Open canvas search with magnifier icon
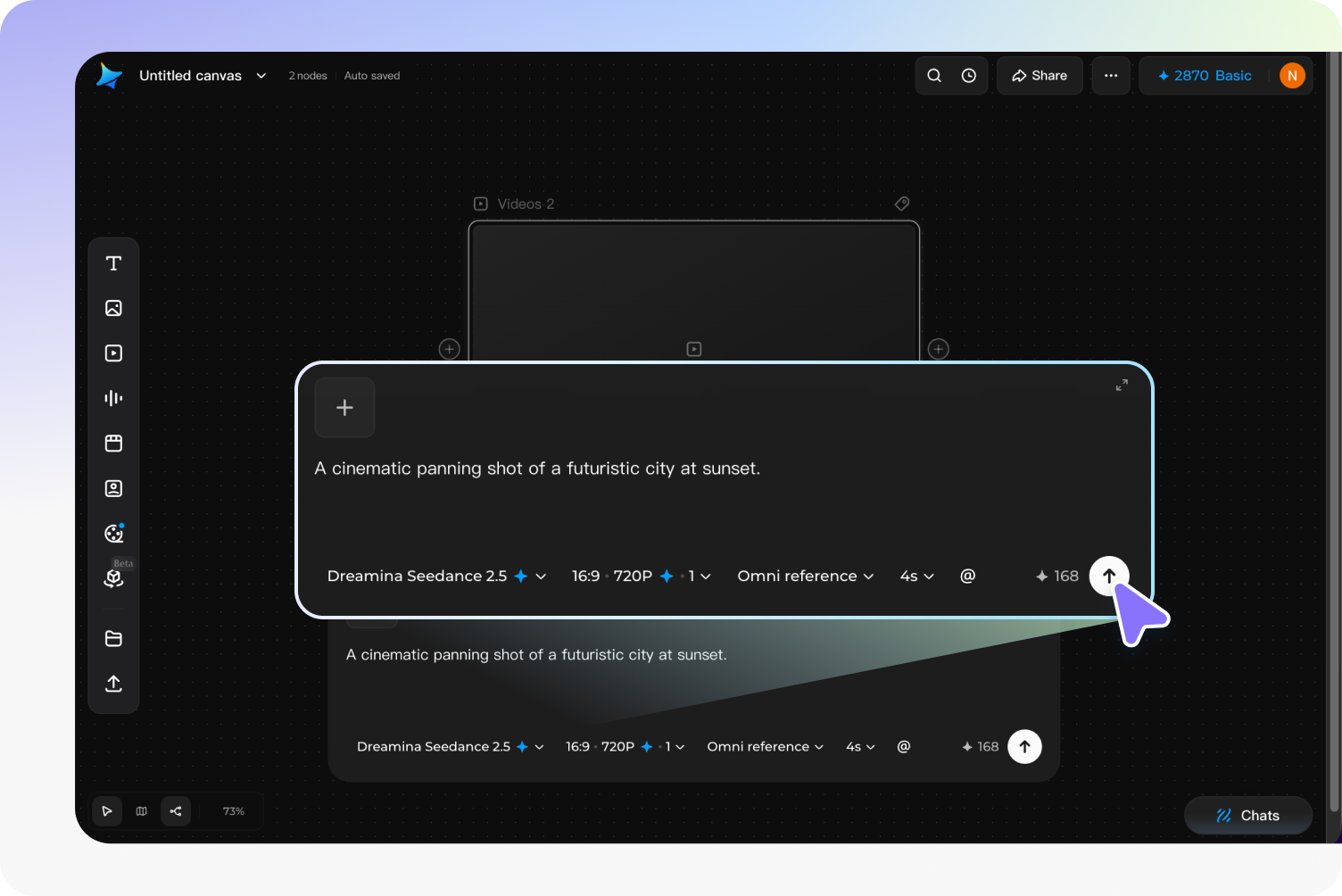The width and height of the screenshot is (1342, 896). pos(934,76)
